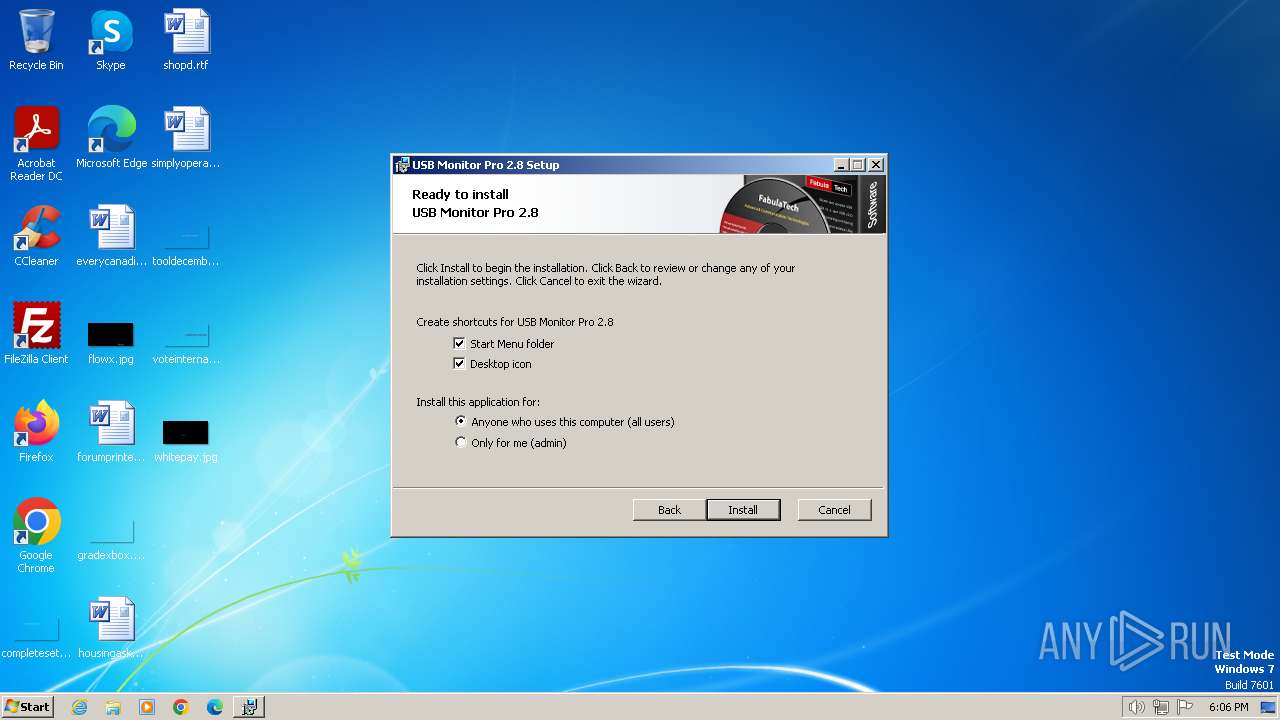Click the system clock showing 6:06 PM
1280x720 pixels.
click(1228, 707)
